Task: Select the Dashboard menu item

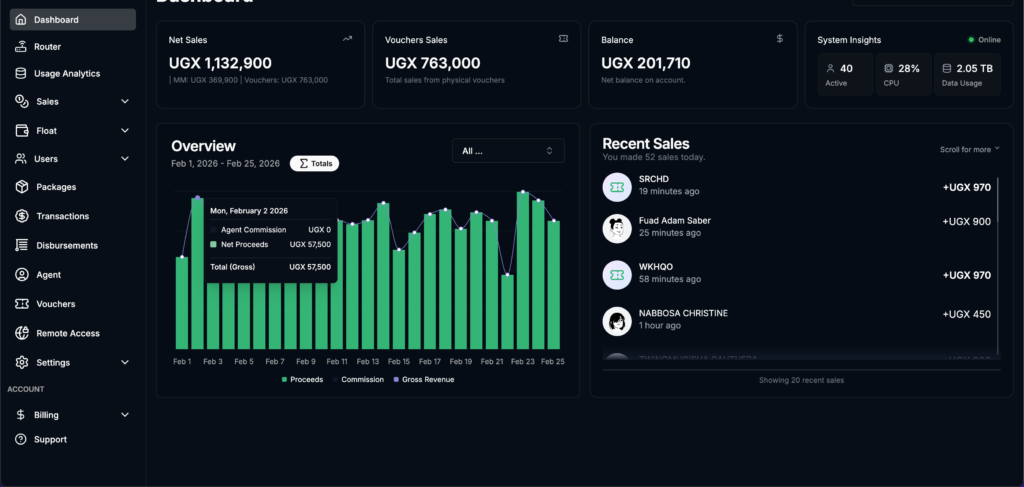Action: [72, 20]
